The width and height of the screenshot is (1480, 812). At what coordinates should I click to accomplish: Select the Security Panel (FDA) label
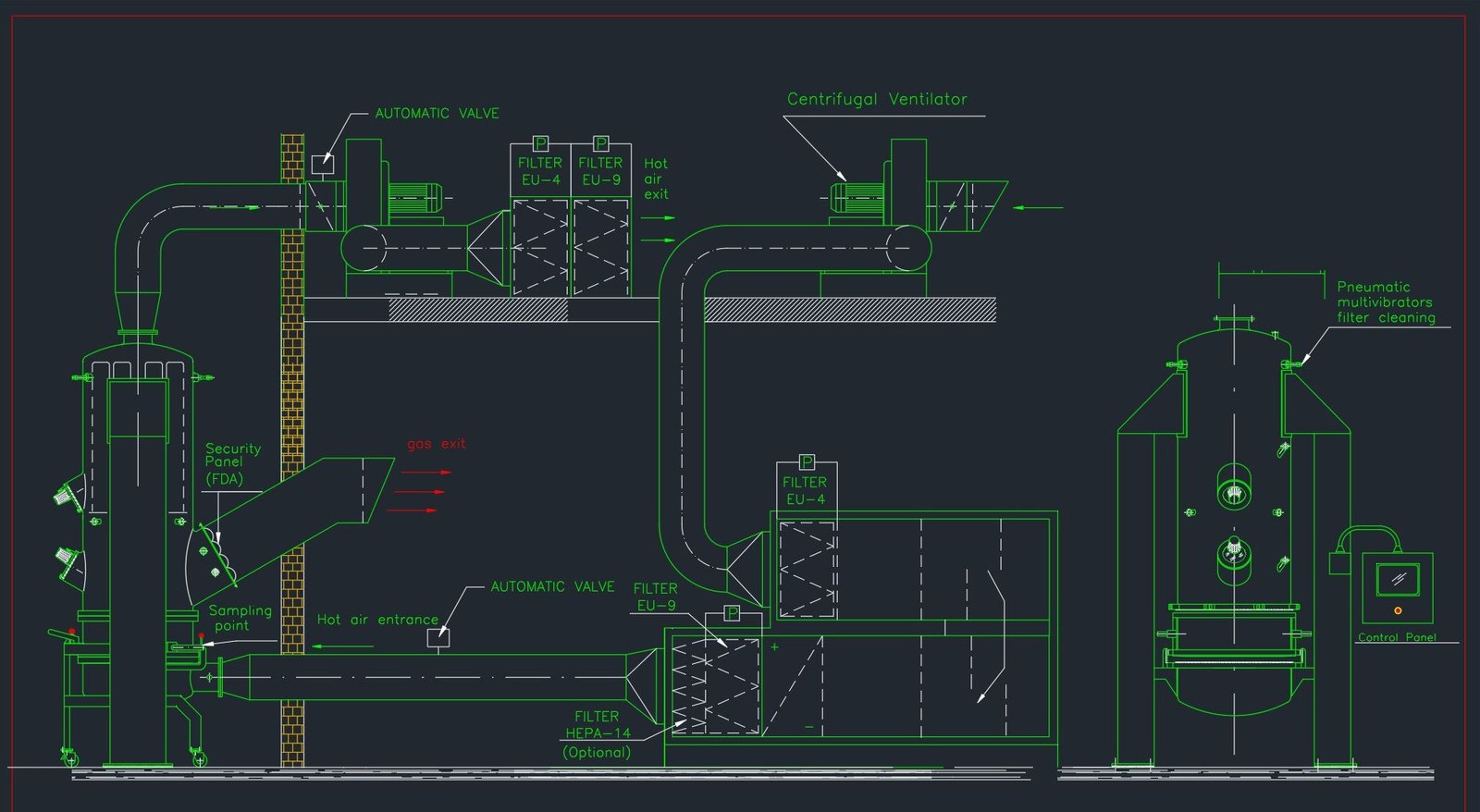click(232, 463)
